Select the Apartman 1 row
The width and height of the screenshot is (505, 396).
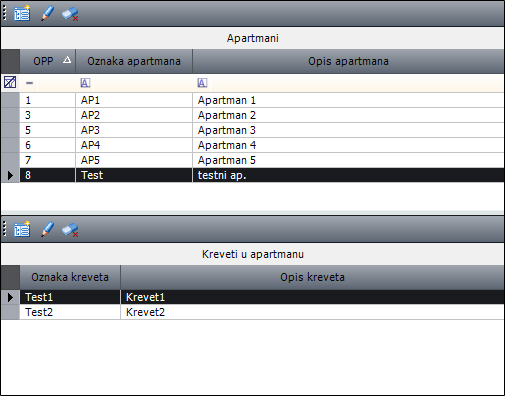[x=262, y=100]
